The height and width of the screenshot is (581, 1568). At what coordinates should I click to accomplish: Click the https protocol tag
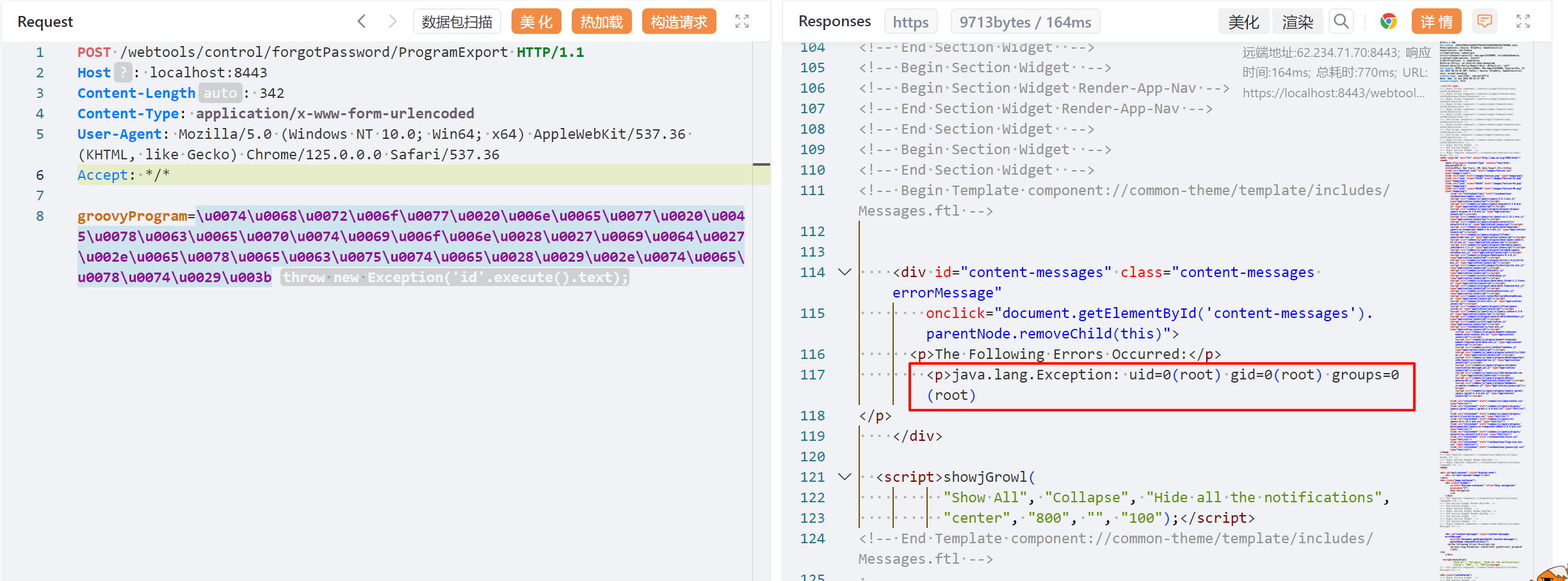point(910,22)
